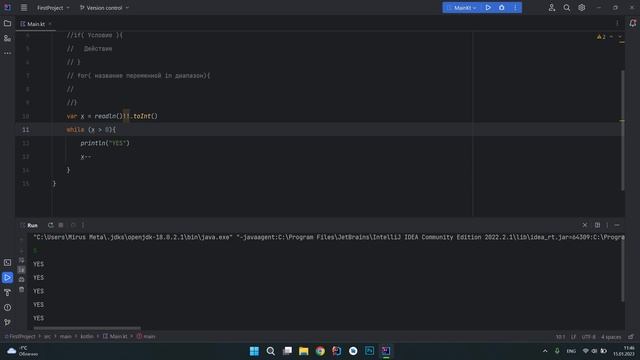This screenshot has height=360, width=640.
Task: Open Run panel toolbar more options
Action: [83, 225]
